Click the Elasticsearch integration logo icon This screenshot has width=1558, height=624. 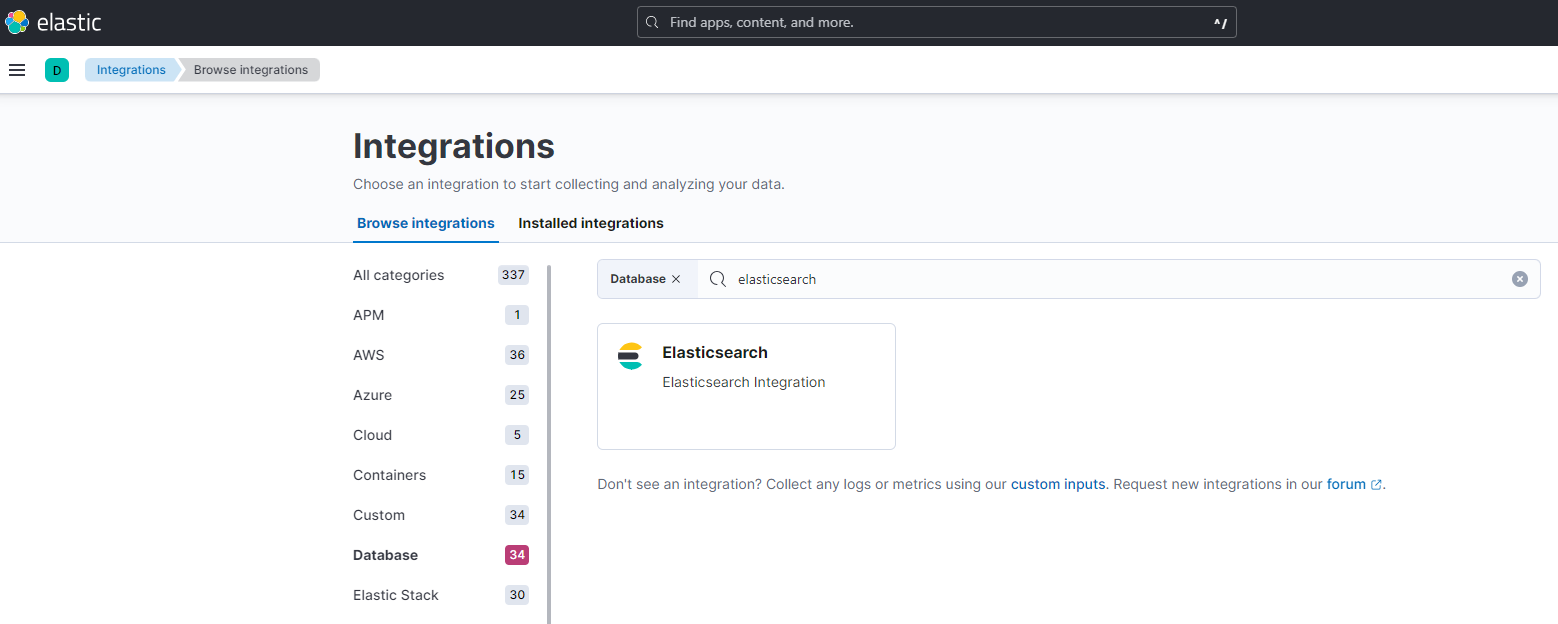(630, 356)
